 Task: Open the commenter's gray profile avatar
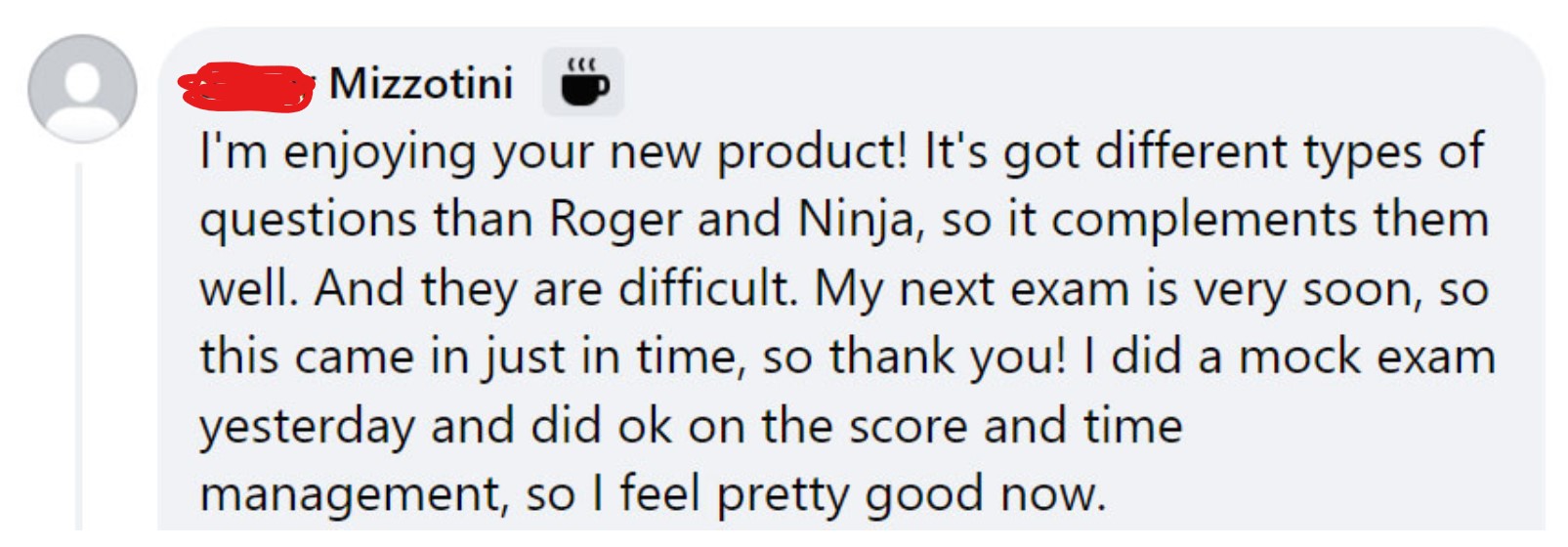[x=82, y=89]
